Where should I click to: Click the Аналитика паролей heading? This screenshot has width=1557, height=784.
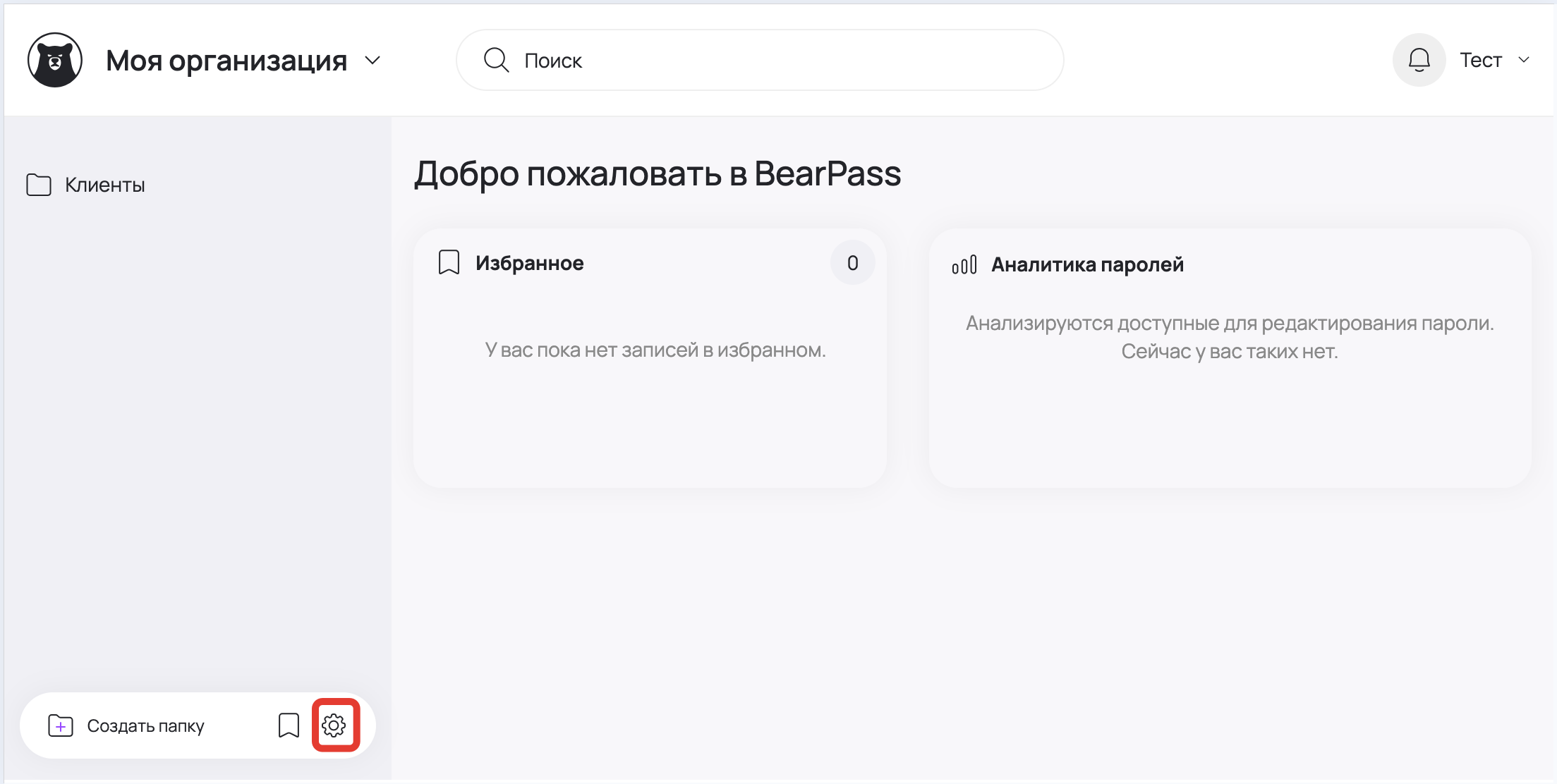click(x=1087, y=265)
